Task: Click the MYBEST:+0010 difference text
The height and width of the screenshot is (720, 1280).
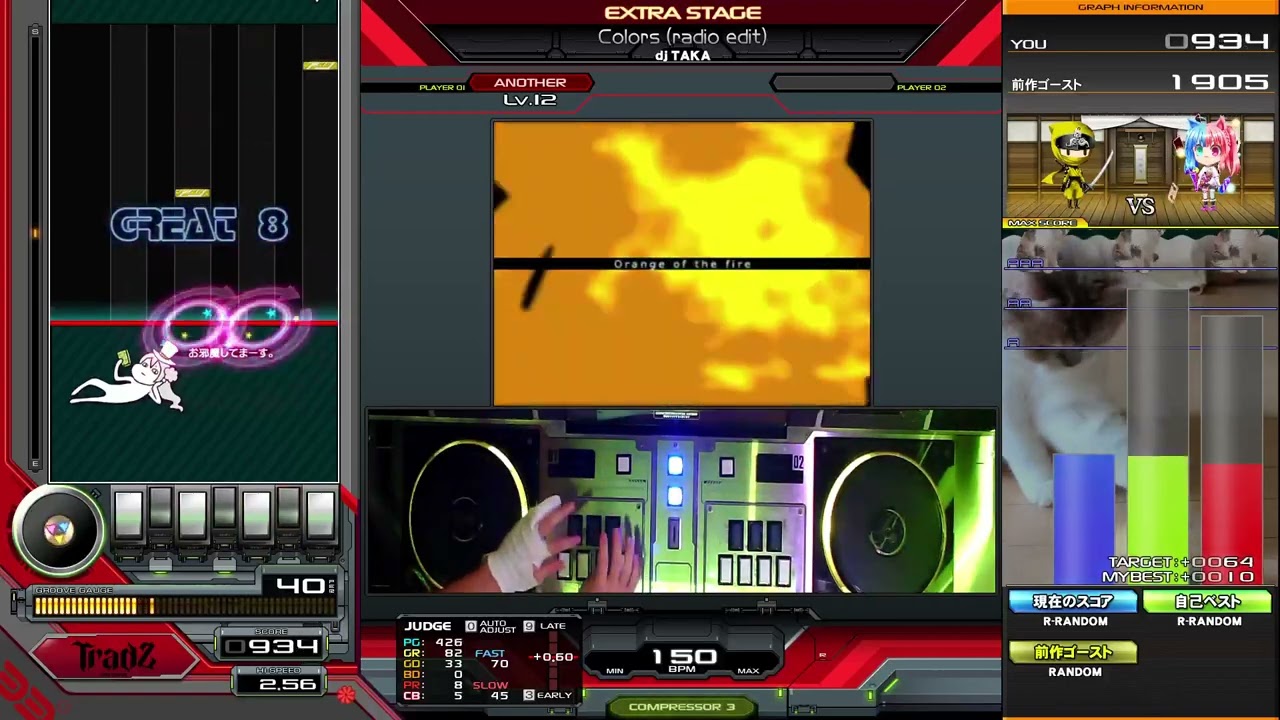Action: 1178,577
